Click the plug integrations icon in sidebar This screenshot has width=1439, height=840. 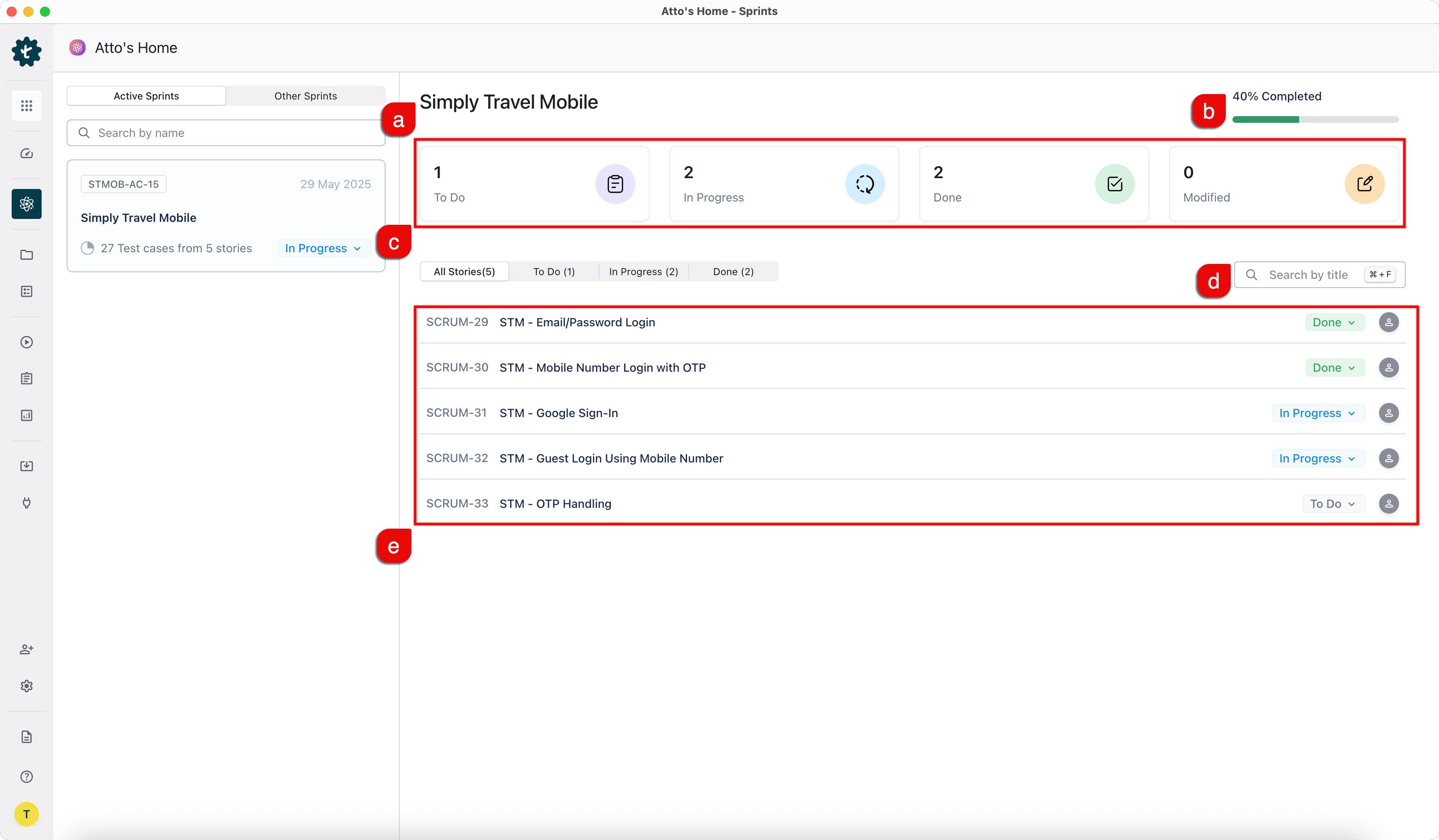pyautogui.click(x=26, y=502)
